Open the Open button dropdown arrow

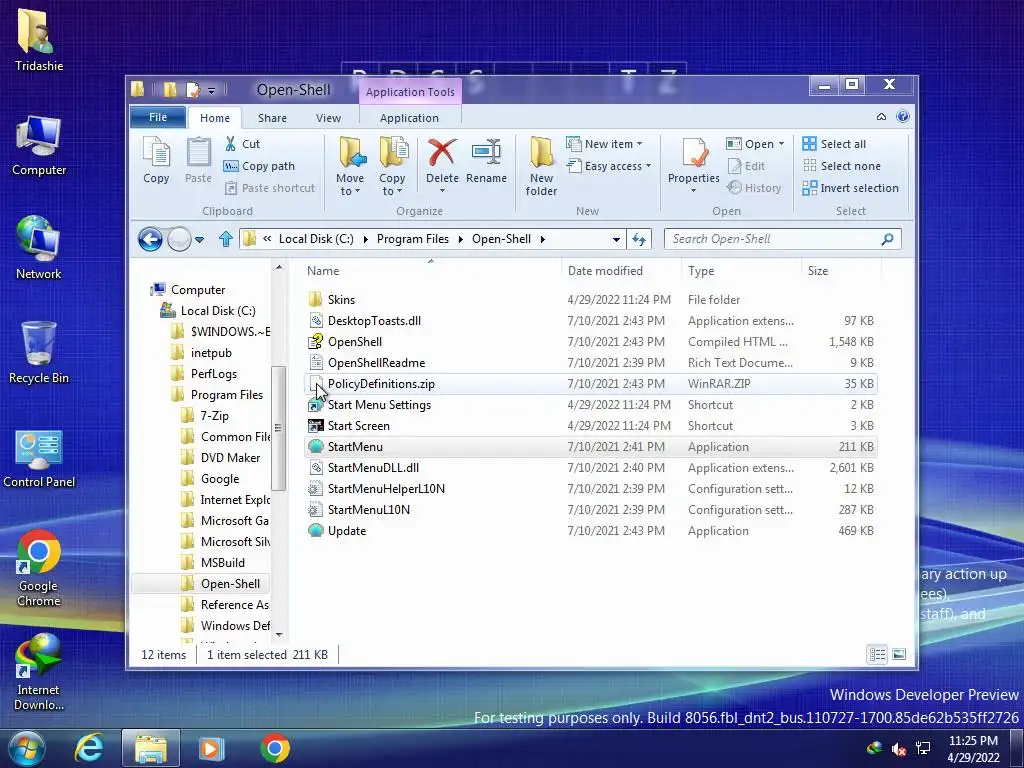[x=781, y=144]
